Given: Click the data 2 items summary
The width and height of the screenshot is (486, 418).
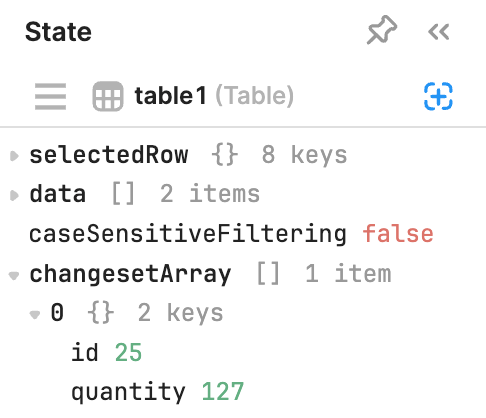Looking at the screenshot, I should click(x=185, y=194).
